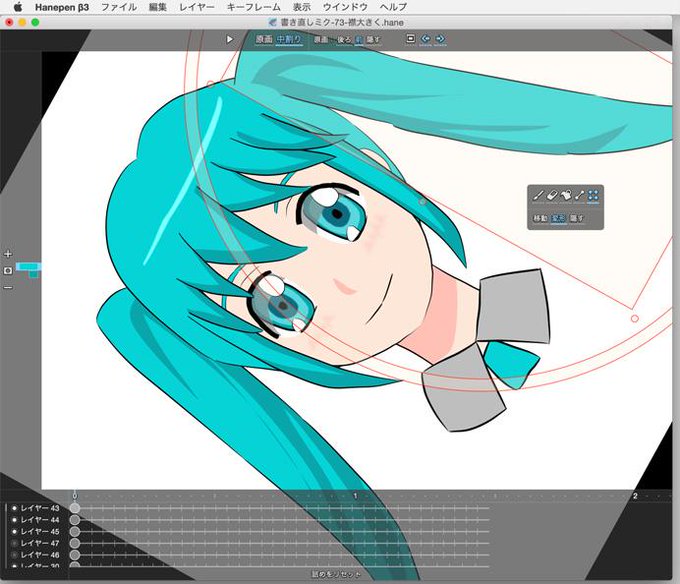Image resolution: width=680 pixels, height=584 pixels.
Task: Select layer レイヤー 46 name
Action: pyautogui.click(x=40, y=555)
